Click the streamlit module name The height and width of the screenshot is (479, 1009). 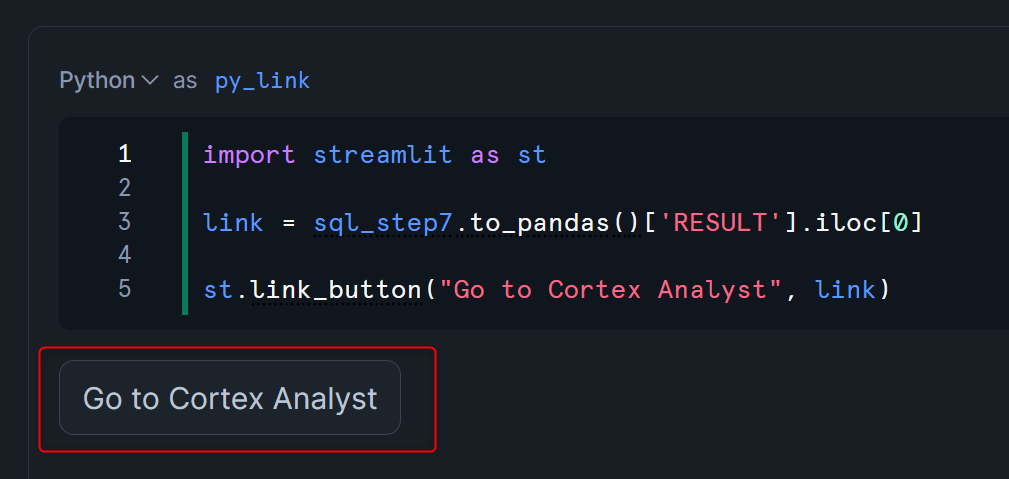[383, 155]
